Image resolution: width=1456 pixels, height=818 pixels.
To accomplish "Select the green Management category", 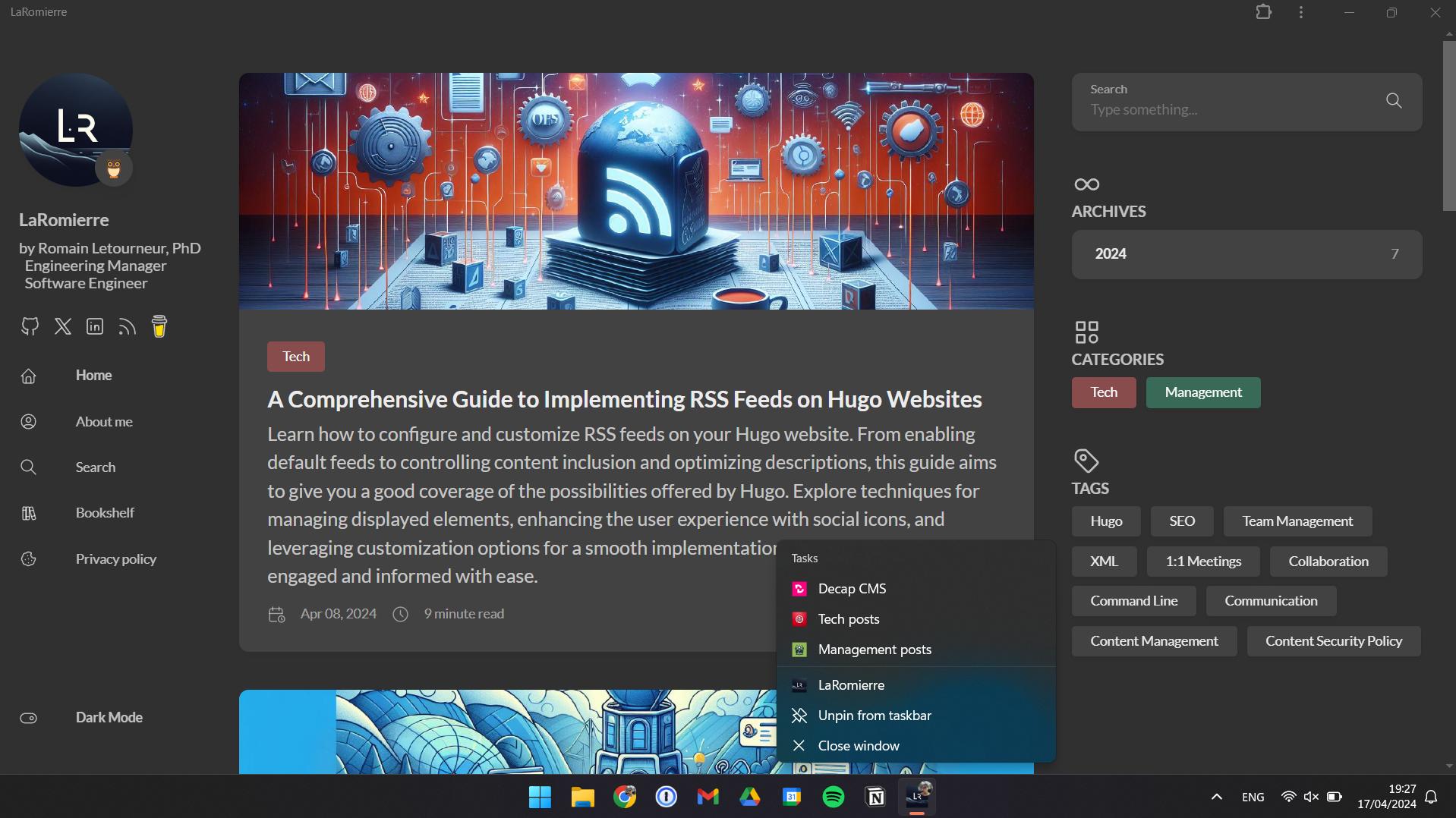I will pyautogui.click(x=1203, y=392).
